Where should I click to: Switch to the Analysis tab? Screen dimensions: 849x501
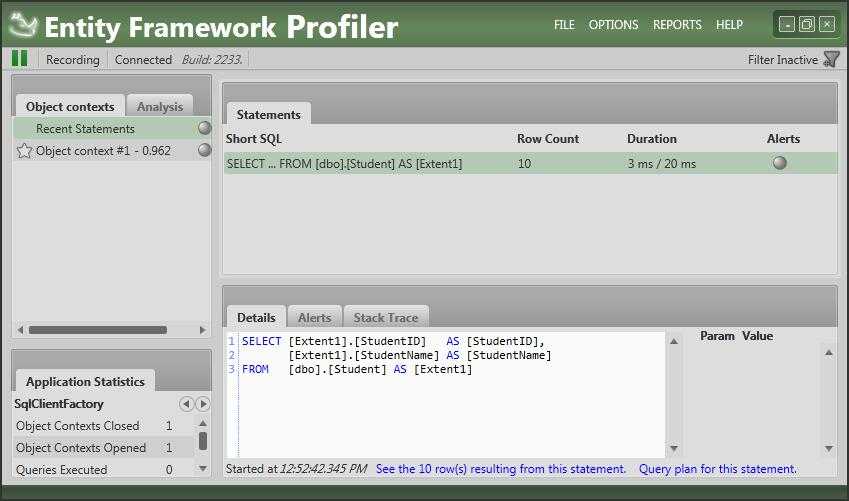coord(160,106)
